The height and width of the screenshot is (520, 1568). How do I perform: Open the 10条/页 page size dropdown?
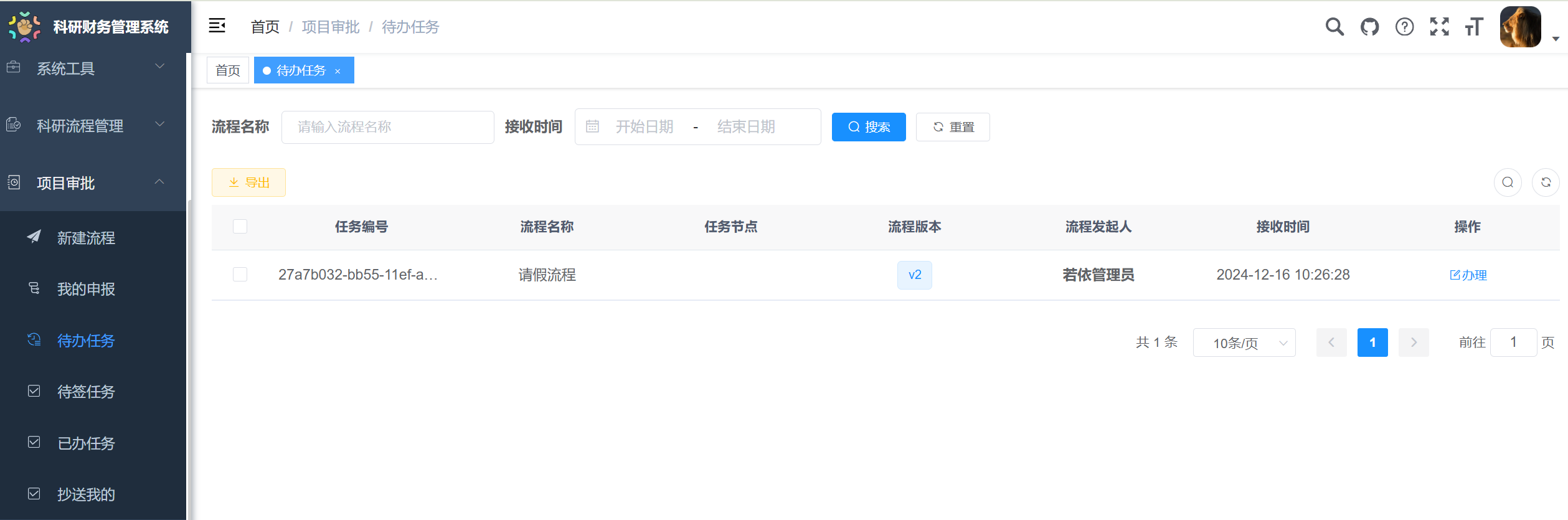[x=1244, y=343]
